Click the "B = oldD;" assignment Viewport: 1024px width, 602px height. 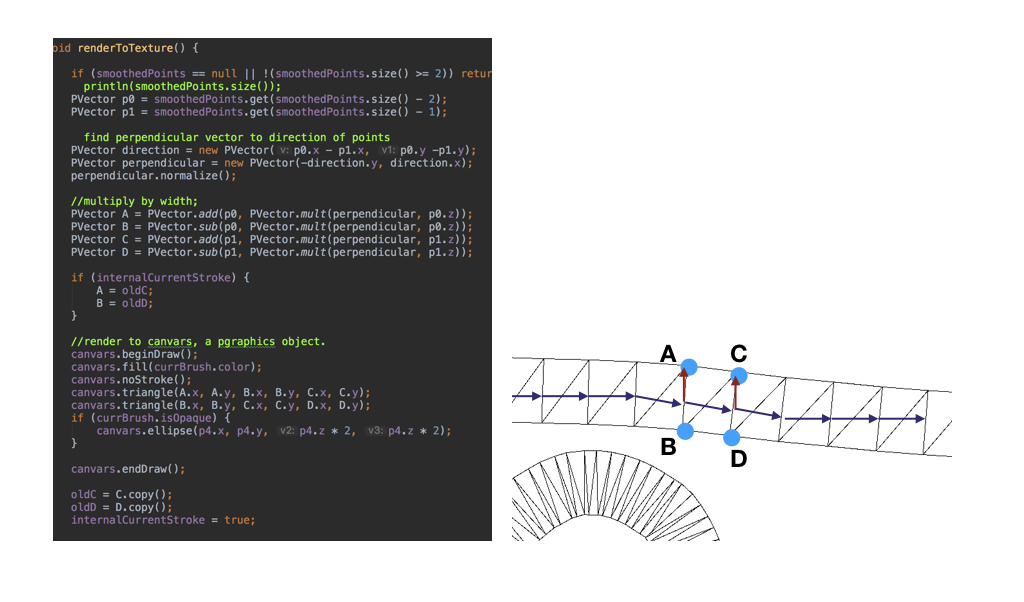(125, 303)
